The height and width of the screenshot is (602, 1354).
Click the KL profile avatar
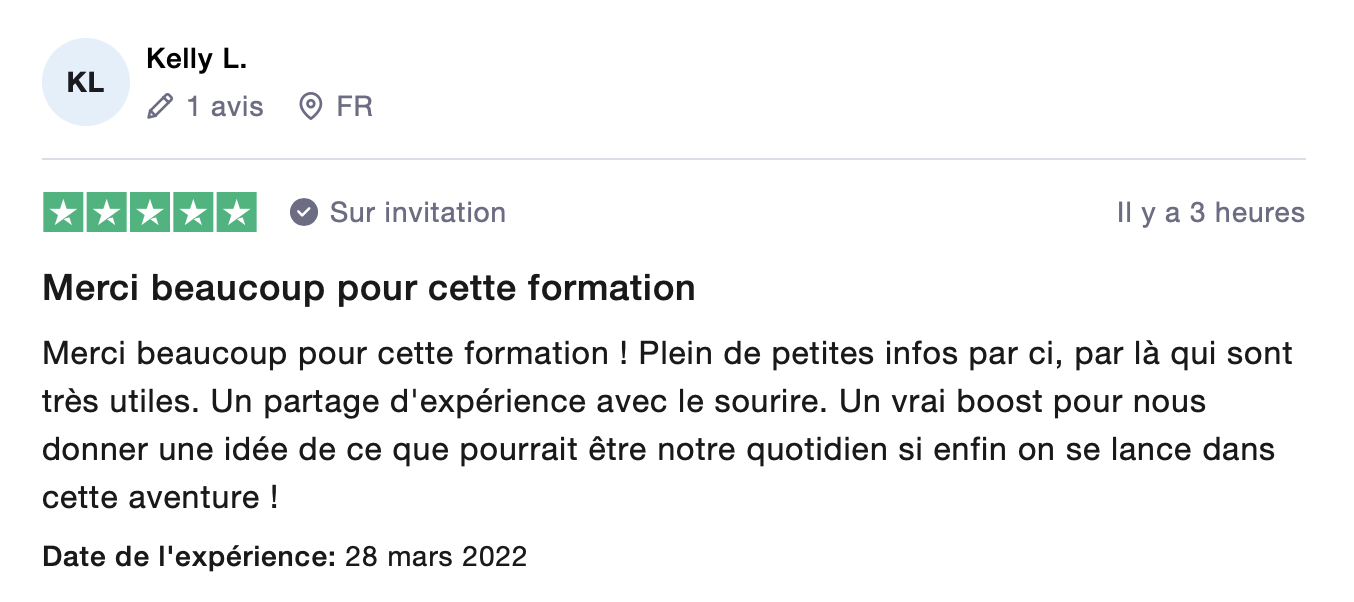click(85, 82)
